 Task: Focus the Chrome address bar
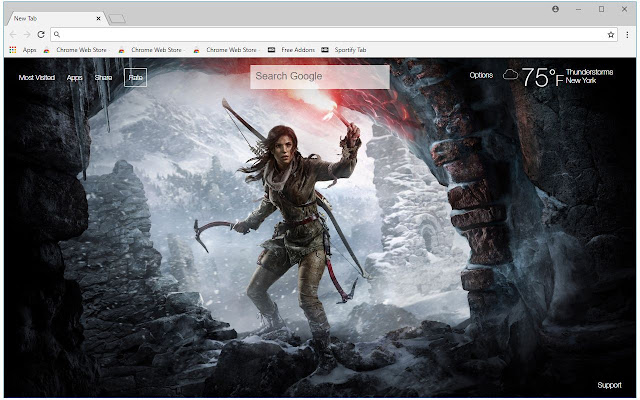click(333, 35)
